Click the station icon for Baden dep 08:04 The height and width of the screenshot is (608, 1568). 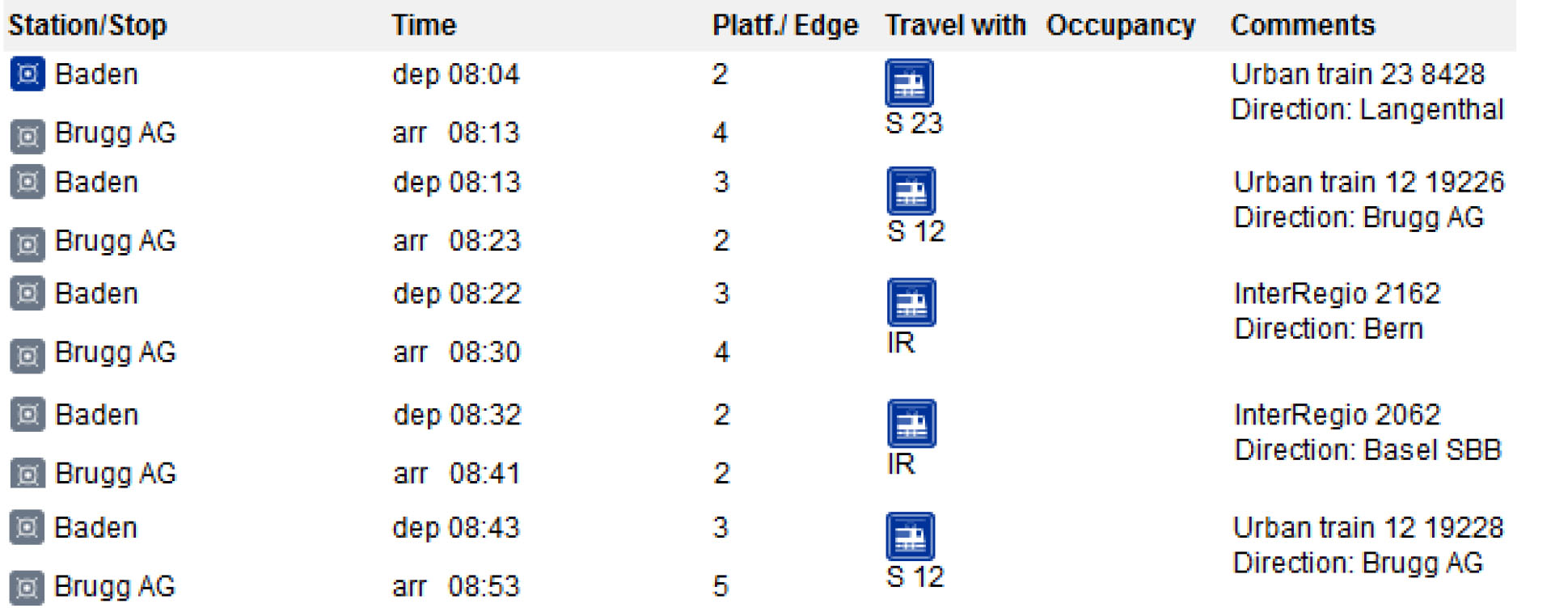click(x=27, y=74)
